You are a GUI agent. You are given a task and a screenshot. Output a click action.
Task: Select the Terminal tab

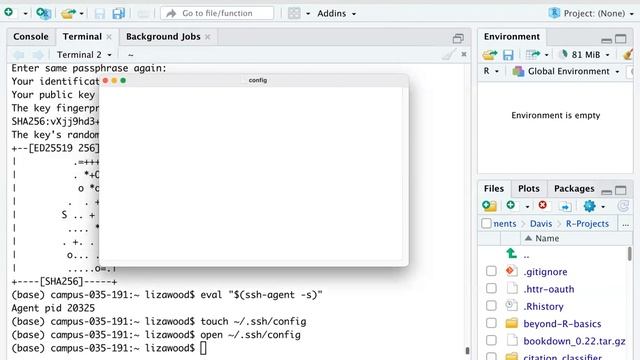82,37
